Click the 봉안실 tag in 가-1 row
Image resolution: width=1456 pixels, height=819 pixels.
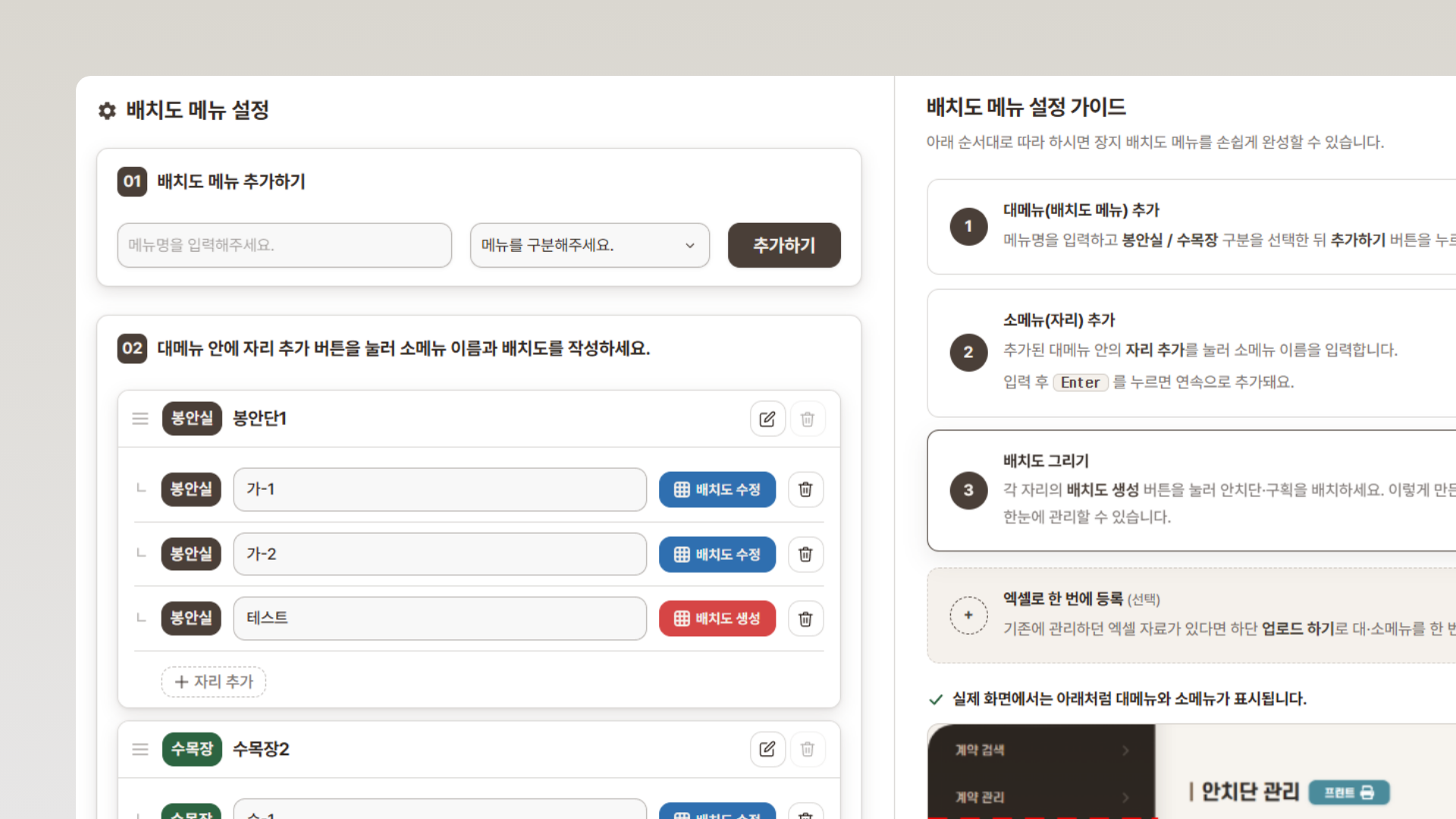pyautogui.click(x=191, y=489)
